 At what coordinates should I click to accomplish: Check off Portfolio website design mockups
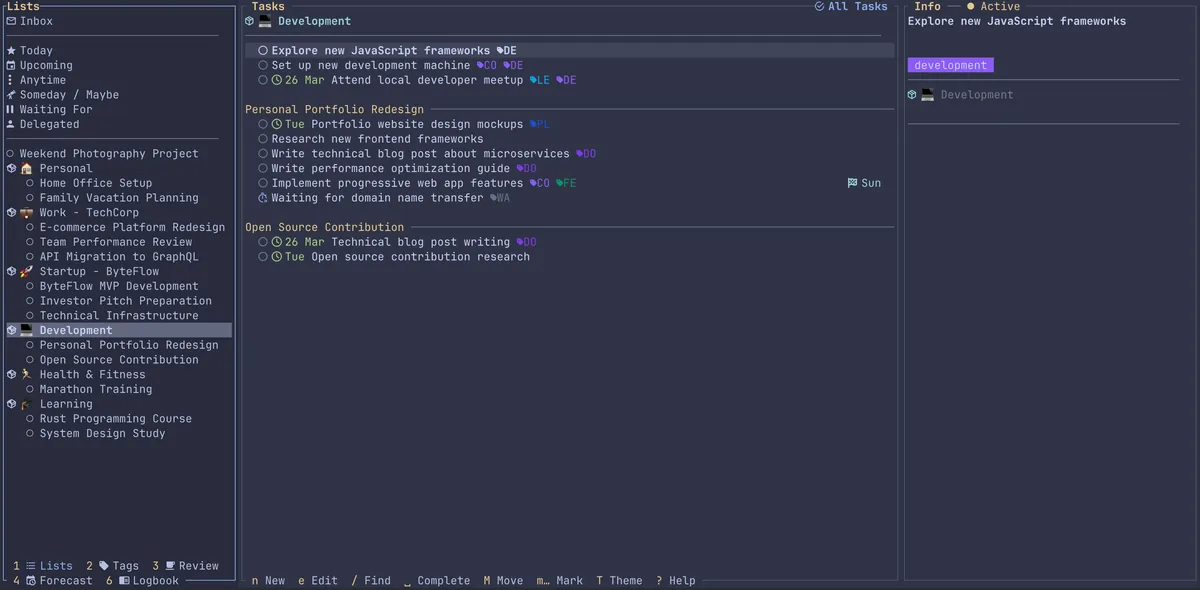pyautogui.click(x=263, y=124)
